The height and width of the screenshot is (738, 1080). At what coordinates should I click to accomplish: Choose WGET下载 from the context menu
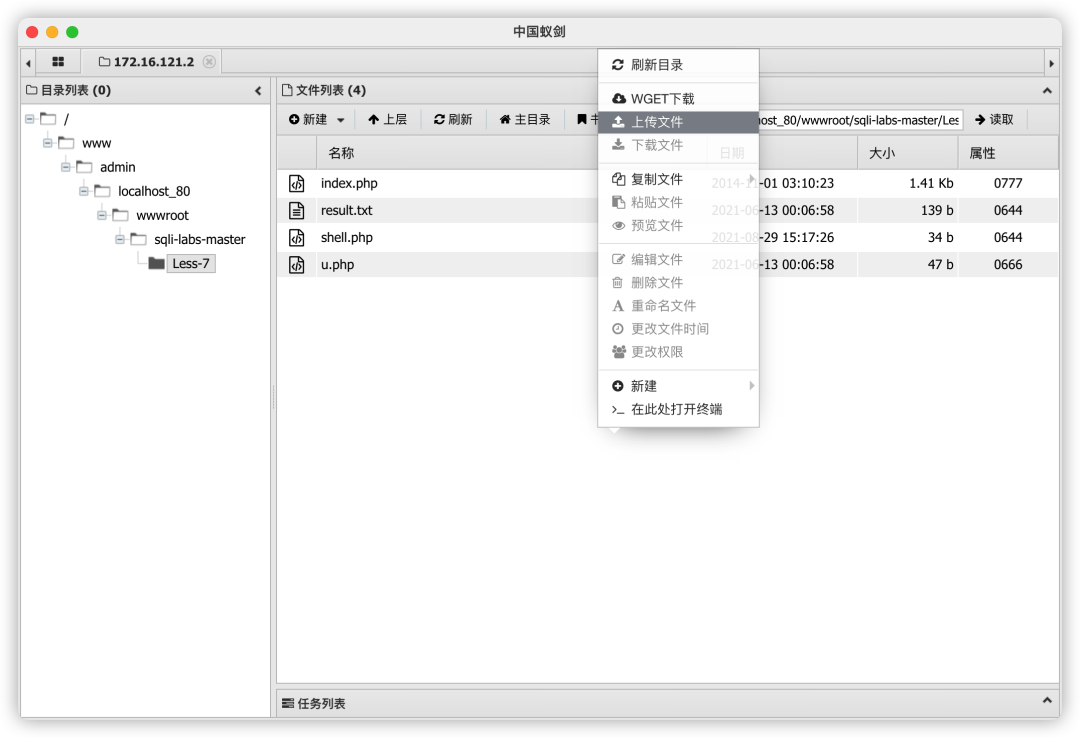pyautogui.click(x=678, y=99)
